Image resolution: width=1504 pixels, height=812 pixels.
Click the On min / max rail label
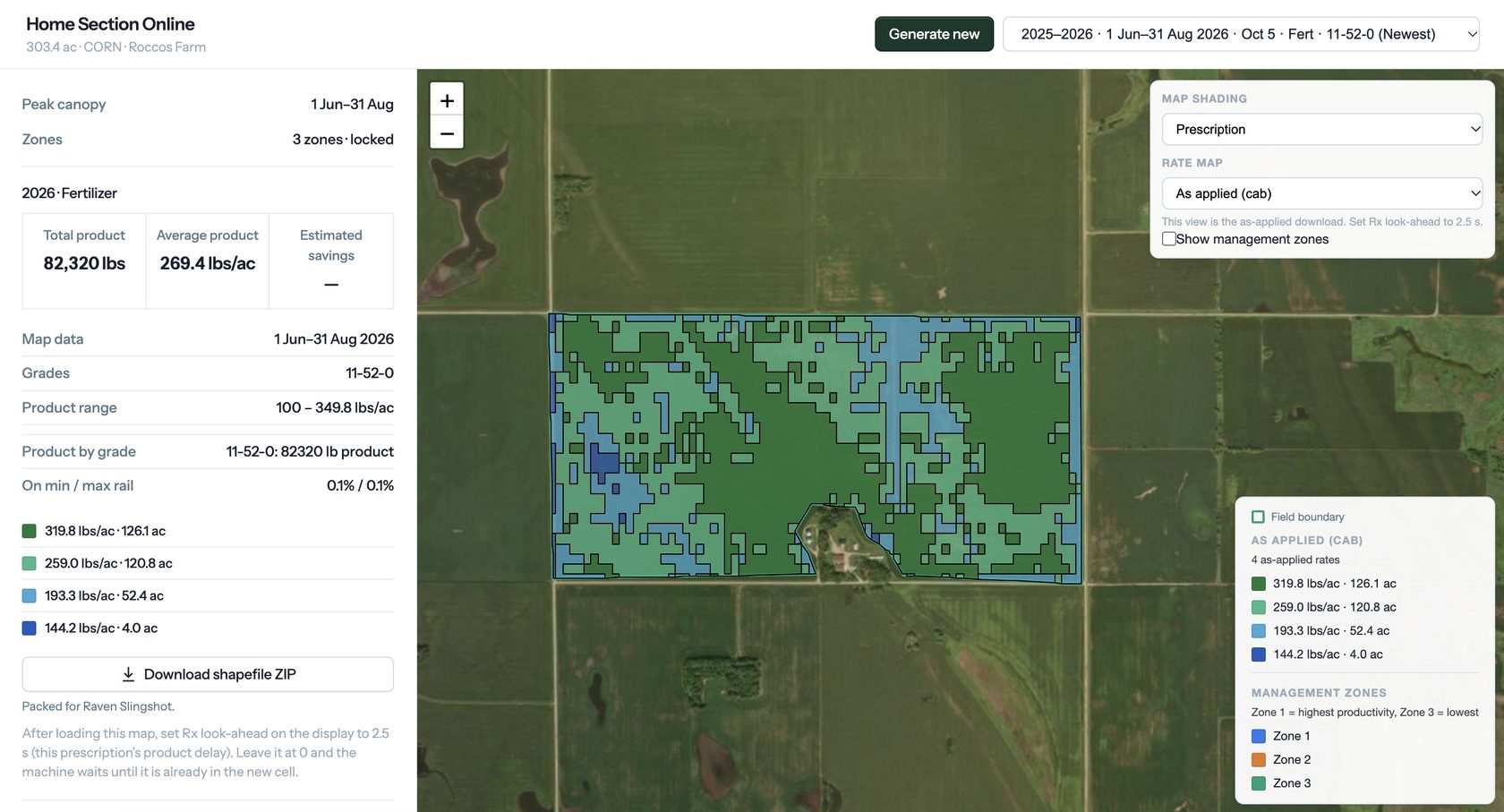pyautogui.click(x=78, y=485)
